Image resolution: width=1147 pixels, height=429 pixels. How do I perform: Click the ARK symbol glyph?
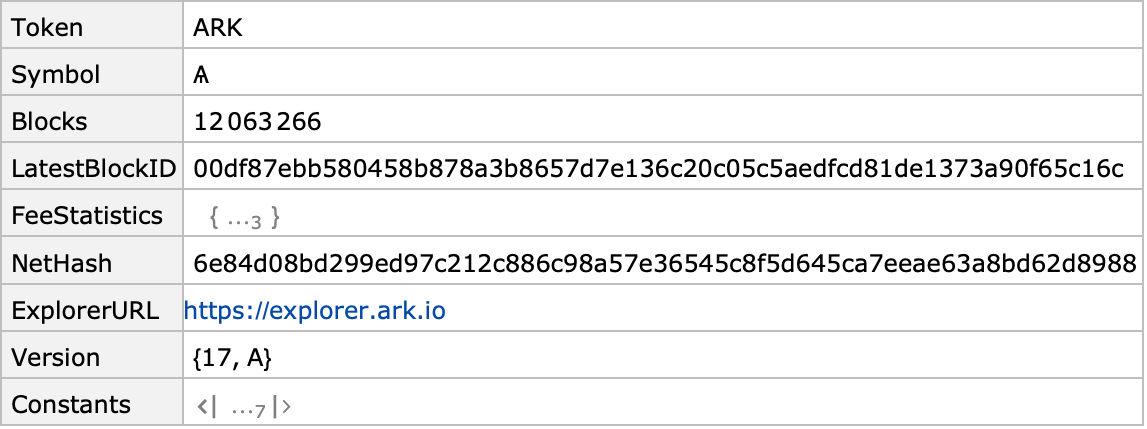point(201,75)
